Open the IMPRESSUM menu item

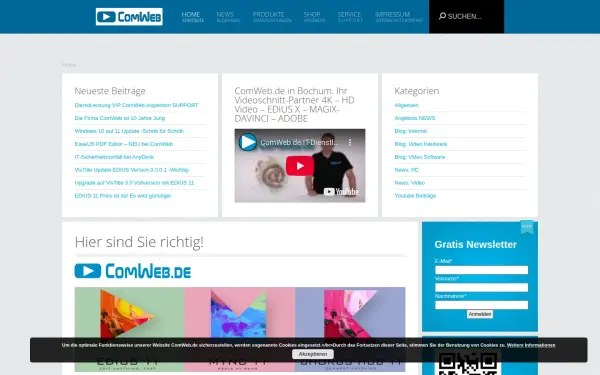coord(399,17)
